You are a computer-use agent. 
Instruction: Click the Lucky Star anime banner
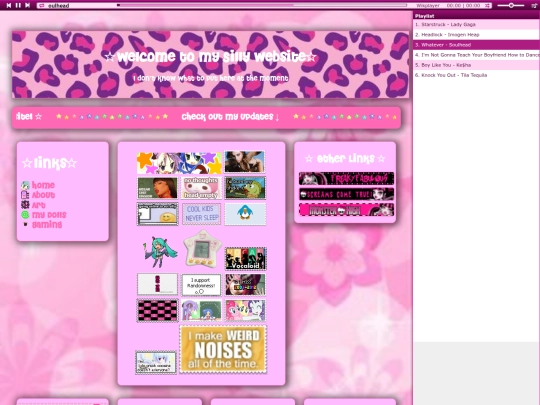tap(179, 163)
